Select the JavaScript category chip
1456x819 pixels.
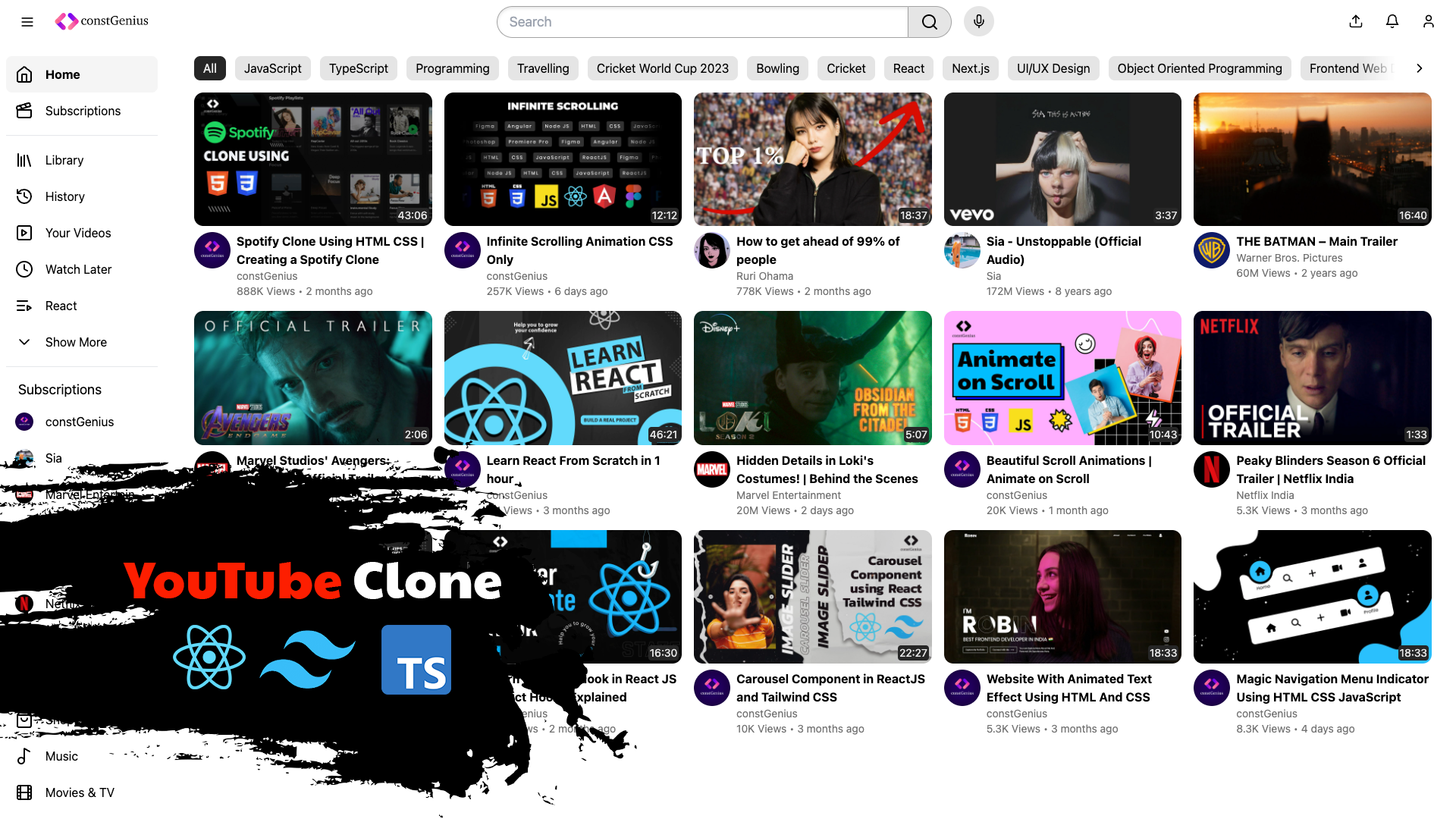tap(272, 68)
